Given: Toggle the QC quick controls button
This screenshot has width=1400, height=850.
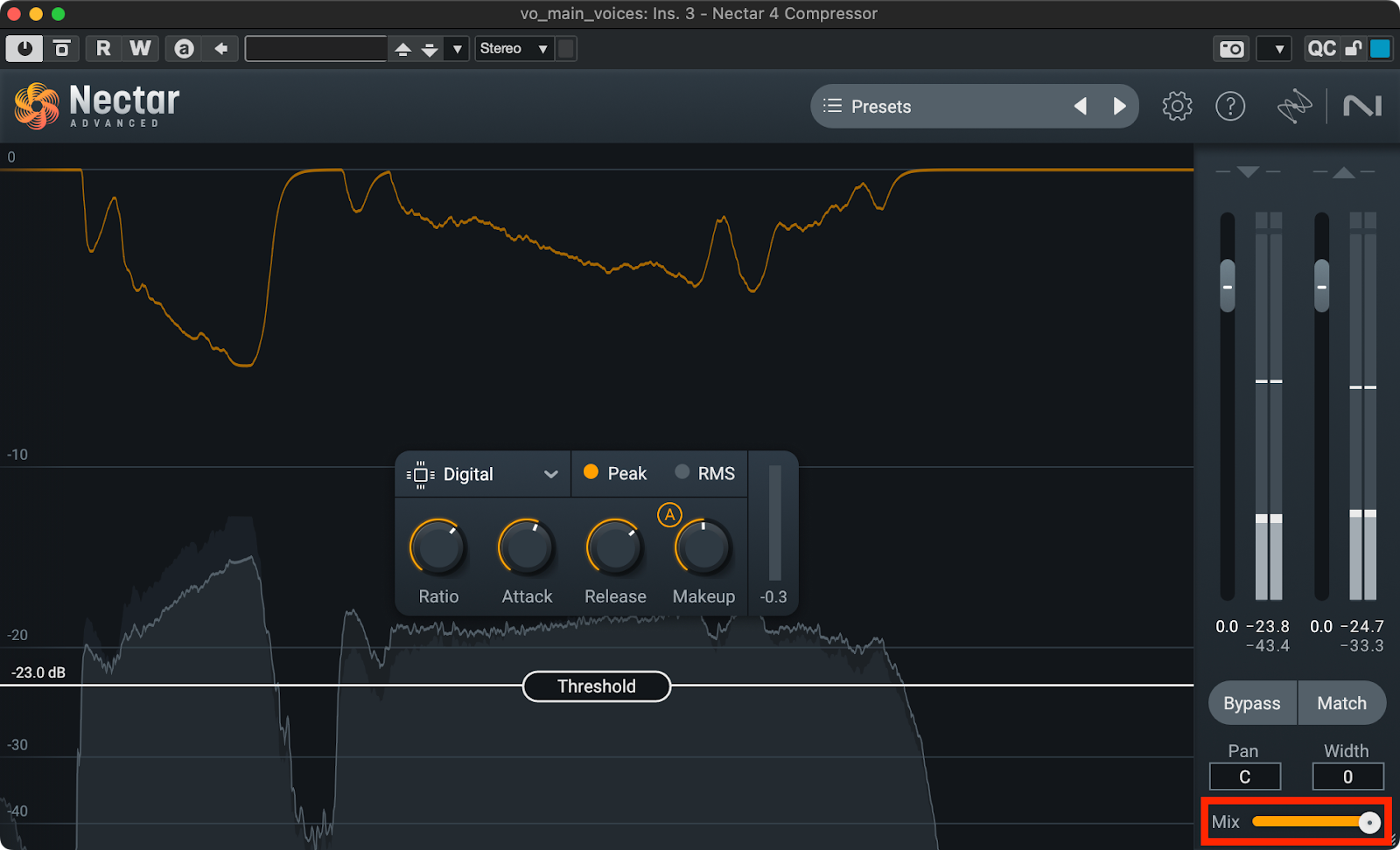Looking at the screenshot, I should tap(1321, 48).
